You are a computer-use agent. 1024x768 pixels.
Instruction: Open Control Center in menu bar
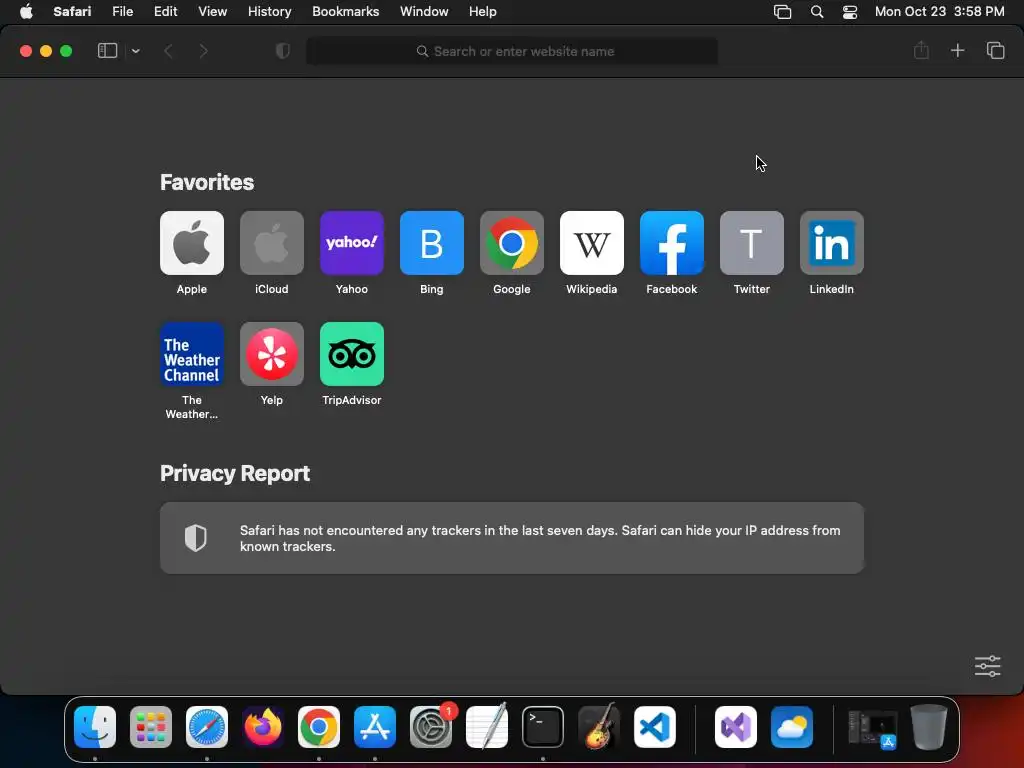pyautogui.click(x=850, y=12)
